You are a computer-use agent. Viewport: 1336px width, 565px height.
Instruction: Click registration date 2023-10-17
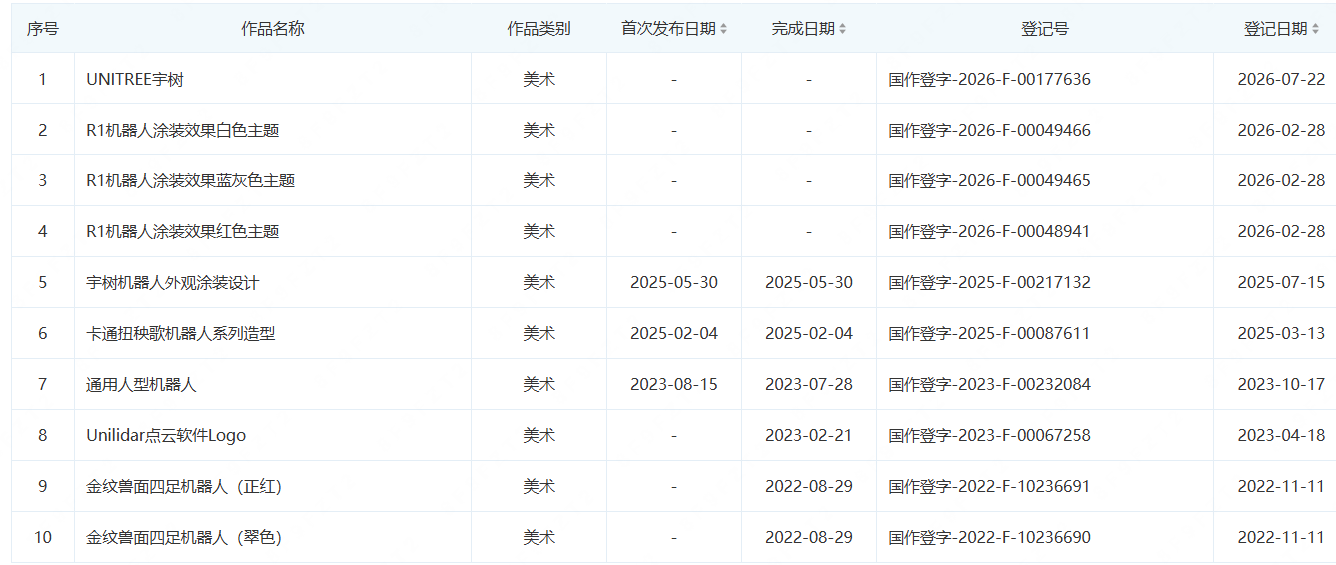[1281, 384]
